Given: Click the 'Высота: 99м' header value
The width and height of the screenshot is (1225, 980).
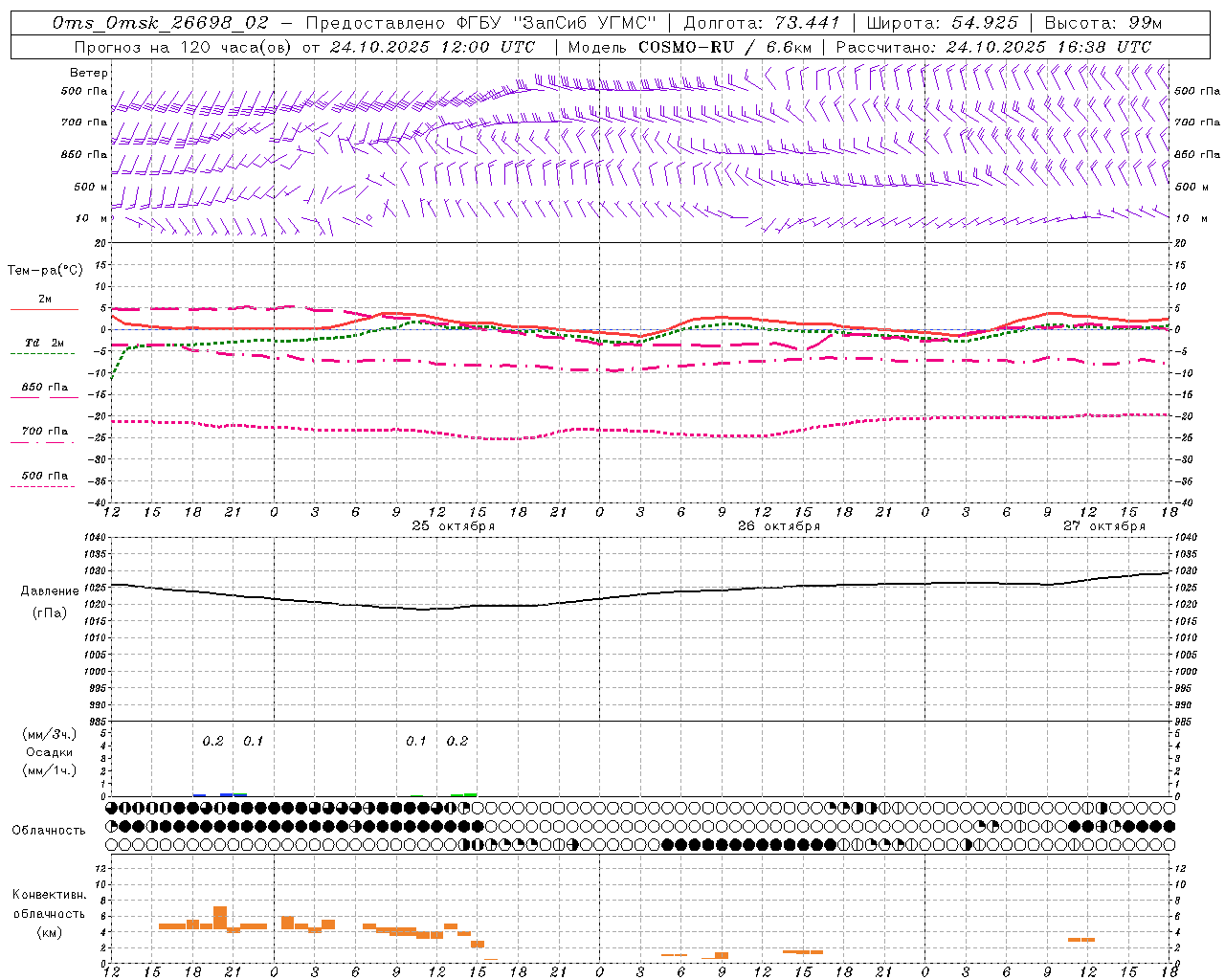Looking at the screenshot, I should [1103, 23].
